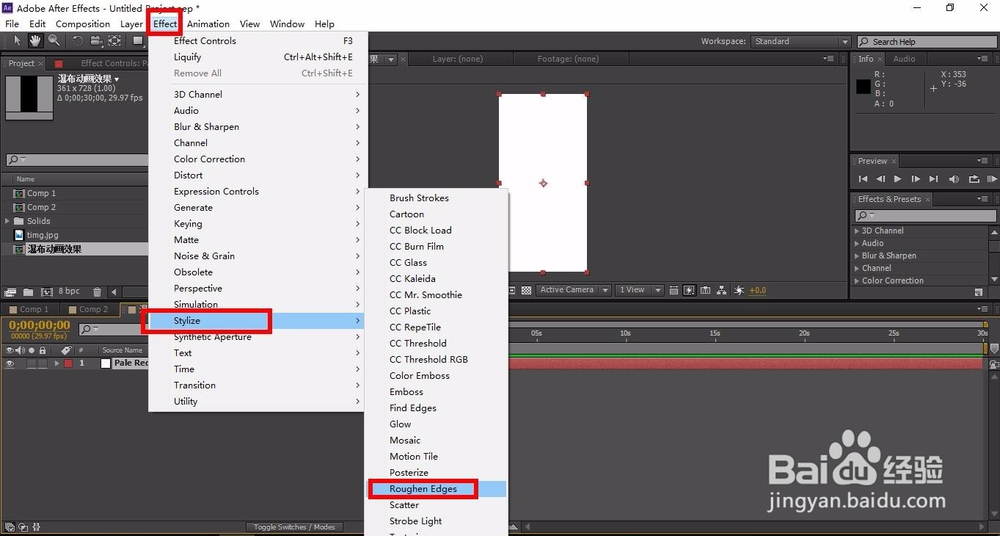Image resolution: width=1000 pixels, height=536 pixels.
Task: Open the Composition menu
Action: [x=83, y=24]
